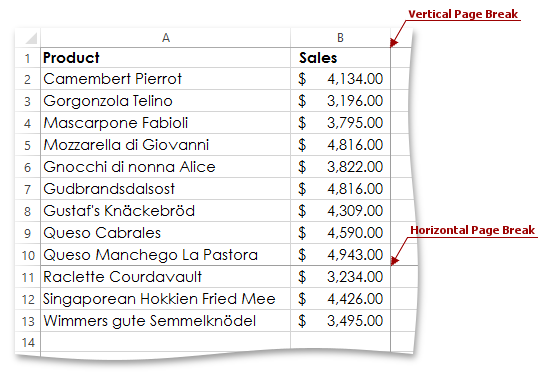Select the Queso Manchego La Pastora cell
The image size is (542, 375).
click(x=166, y=255)
